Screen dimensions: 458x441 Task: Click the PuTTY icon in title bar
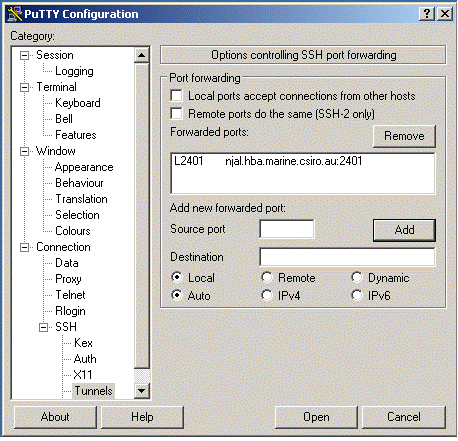(x=14, y=14)
